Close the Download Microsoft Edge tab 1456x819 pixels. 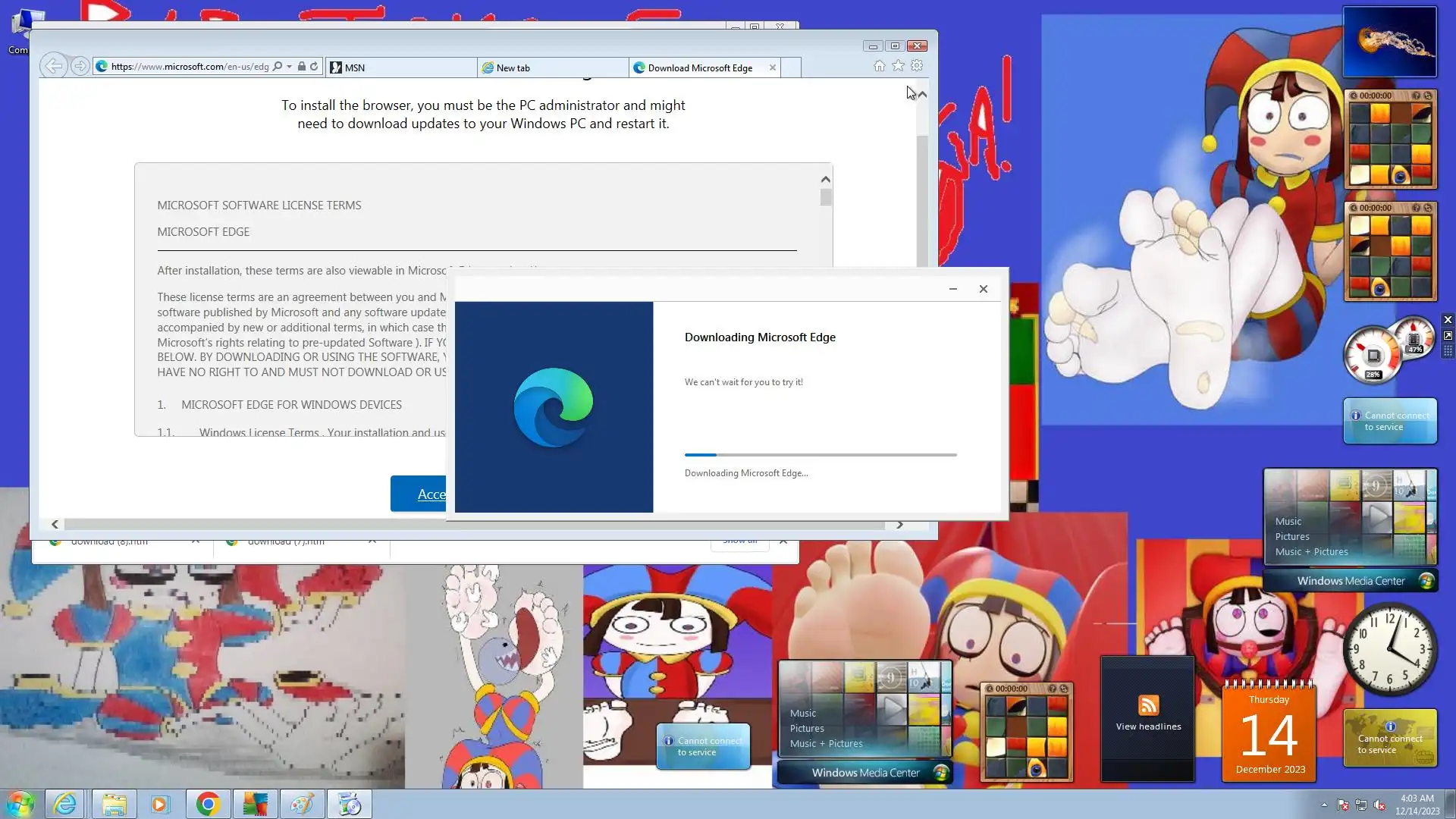[773, 67]
